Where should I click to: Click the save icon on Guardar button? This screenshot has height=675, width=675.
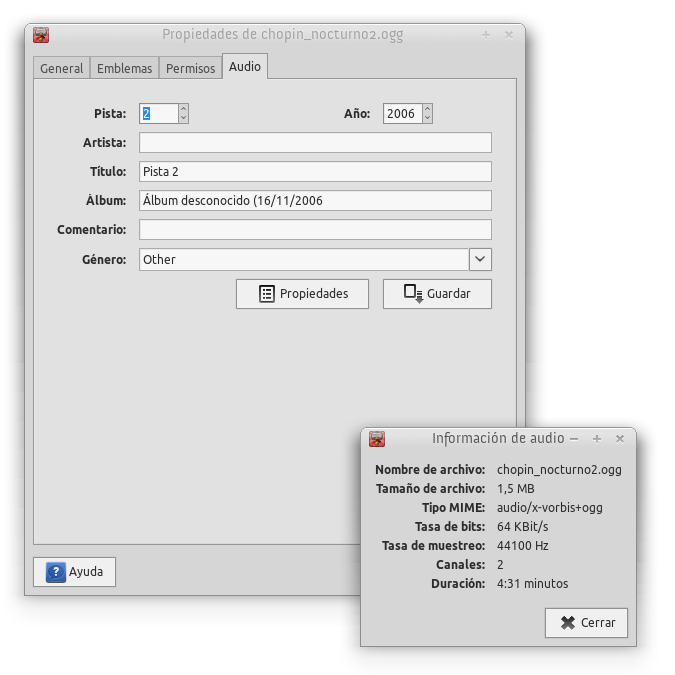click(x=413, y=293)
